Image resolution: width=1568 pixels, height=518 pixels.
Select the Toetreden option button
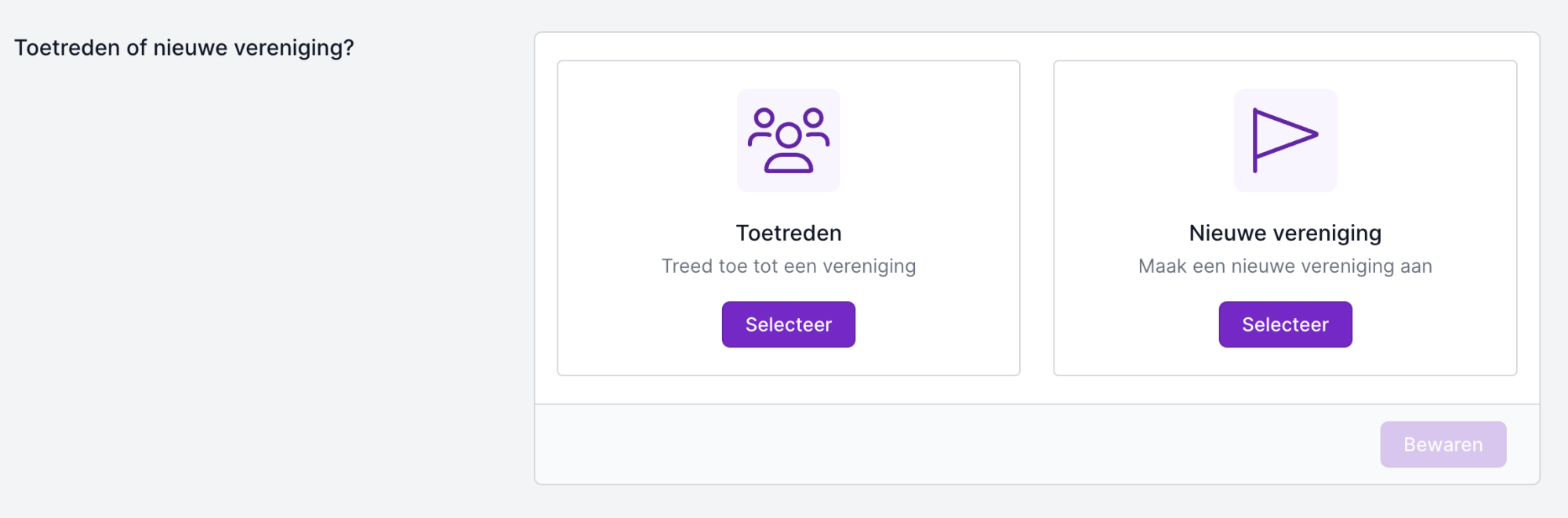point(789,324)
